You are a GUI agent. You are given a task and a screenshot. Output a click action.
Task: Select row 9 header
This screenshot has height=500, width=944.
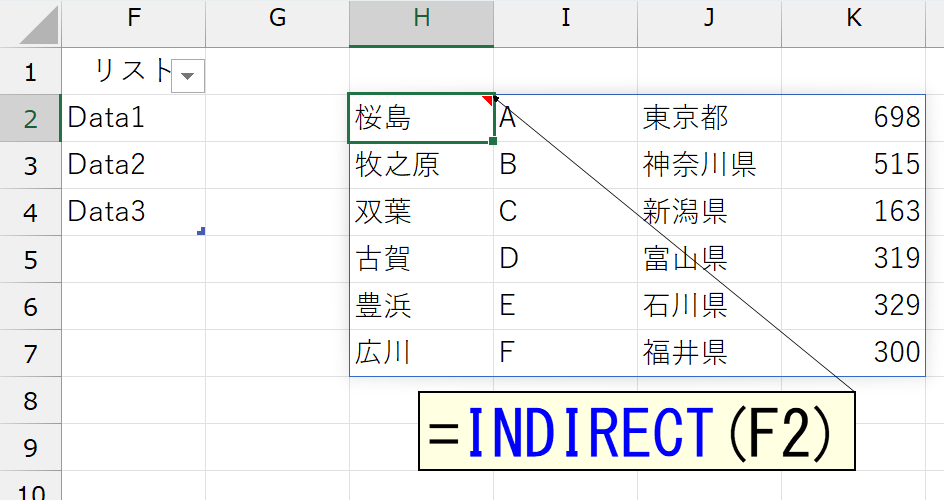[30, 447]
